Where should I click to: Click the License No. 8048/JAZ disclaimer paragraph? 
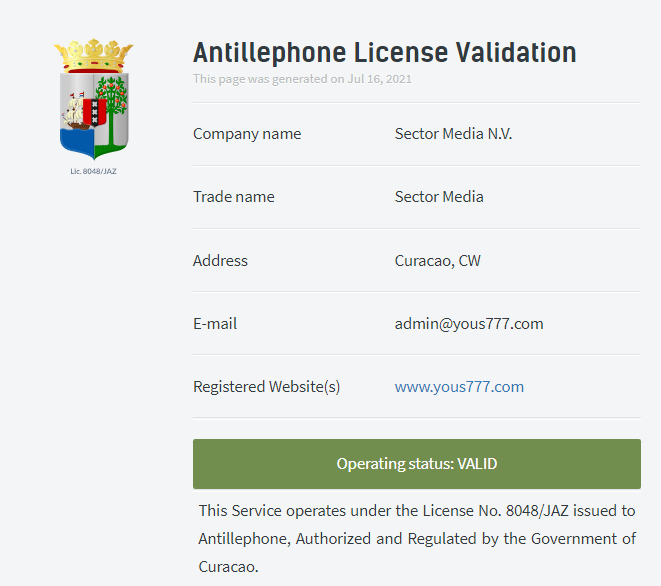pos(417,538)
